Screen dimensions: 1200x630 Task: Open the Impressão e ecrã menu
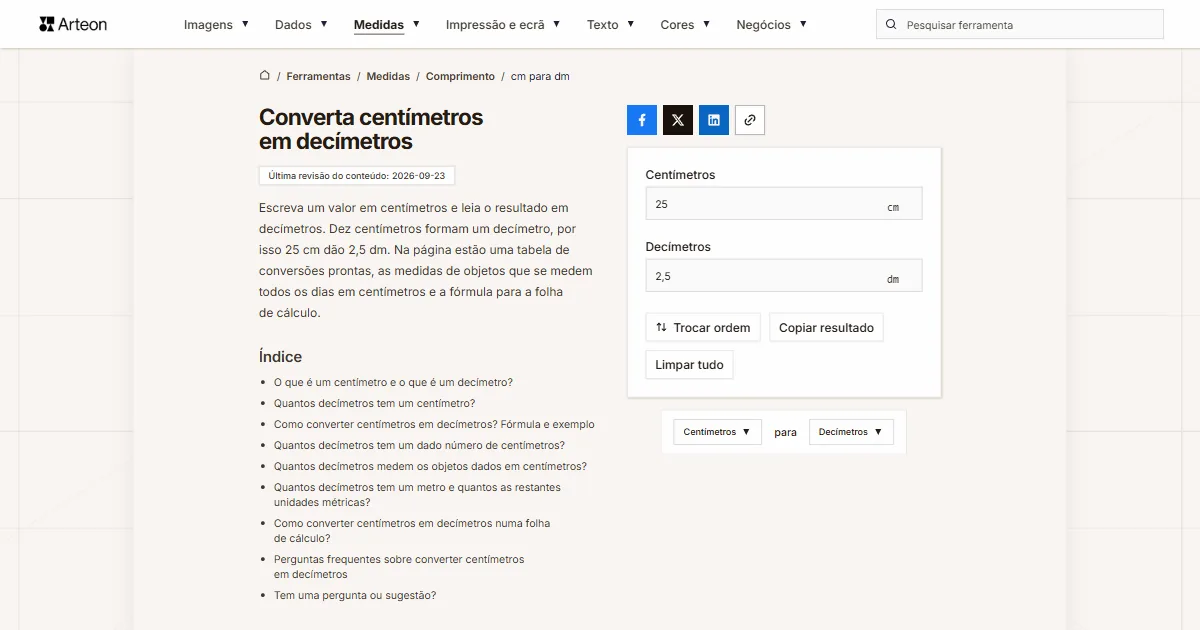(503, 24)
